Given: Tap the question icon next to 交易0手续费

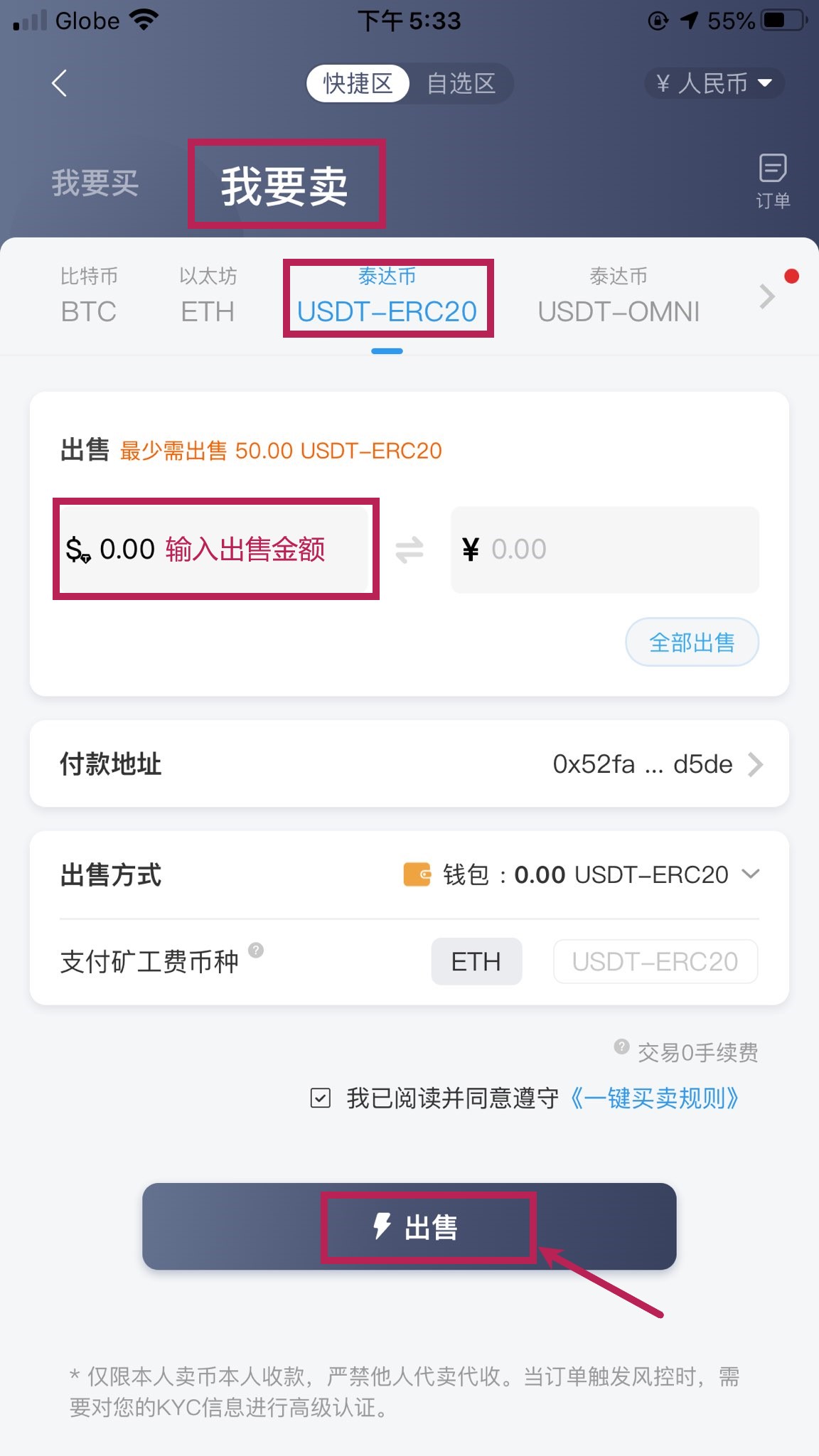Looking at the screenshot, I should pos(621,1046).
